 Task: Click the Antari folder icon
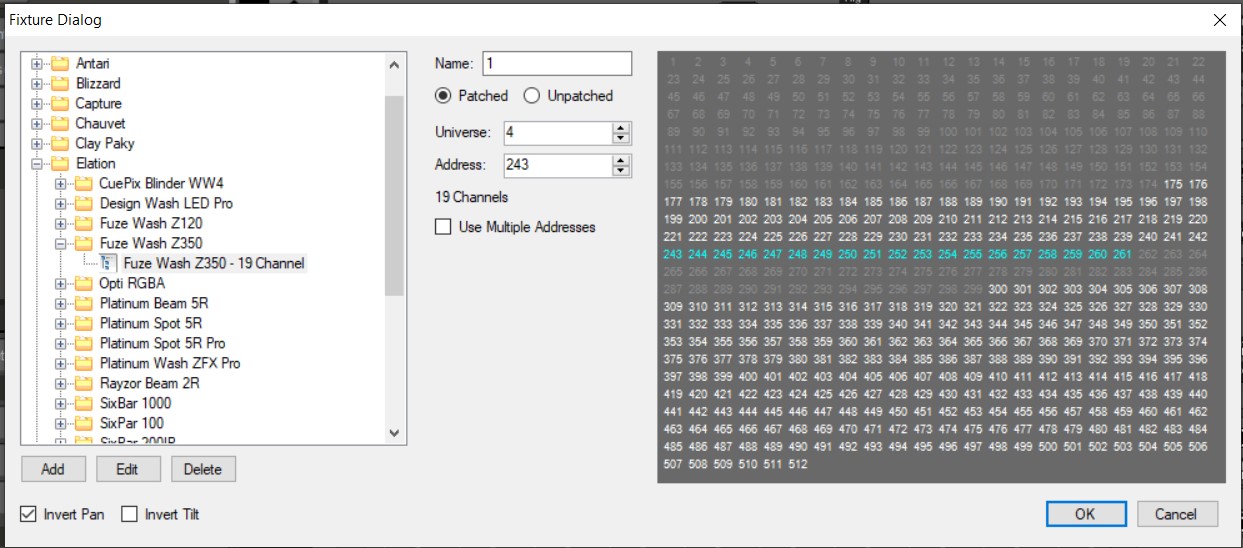(x=60, y=64)
